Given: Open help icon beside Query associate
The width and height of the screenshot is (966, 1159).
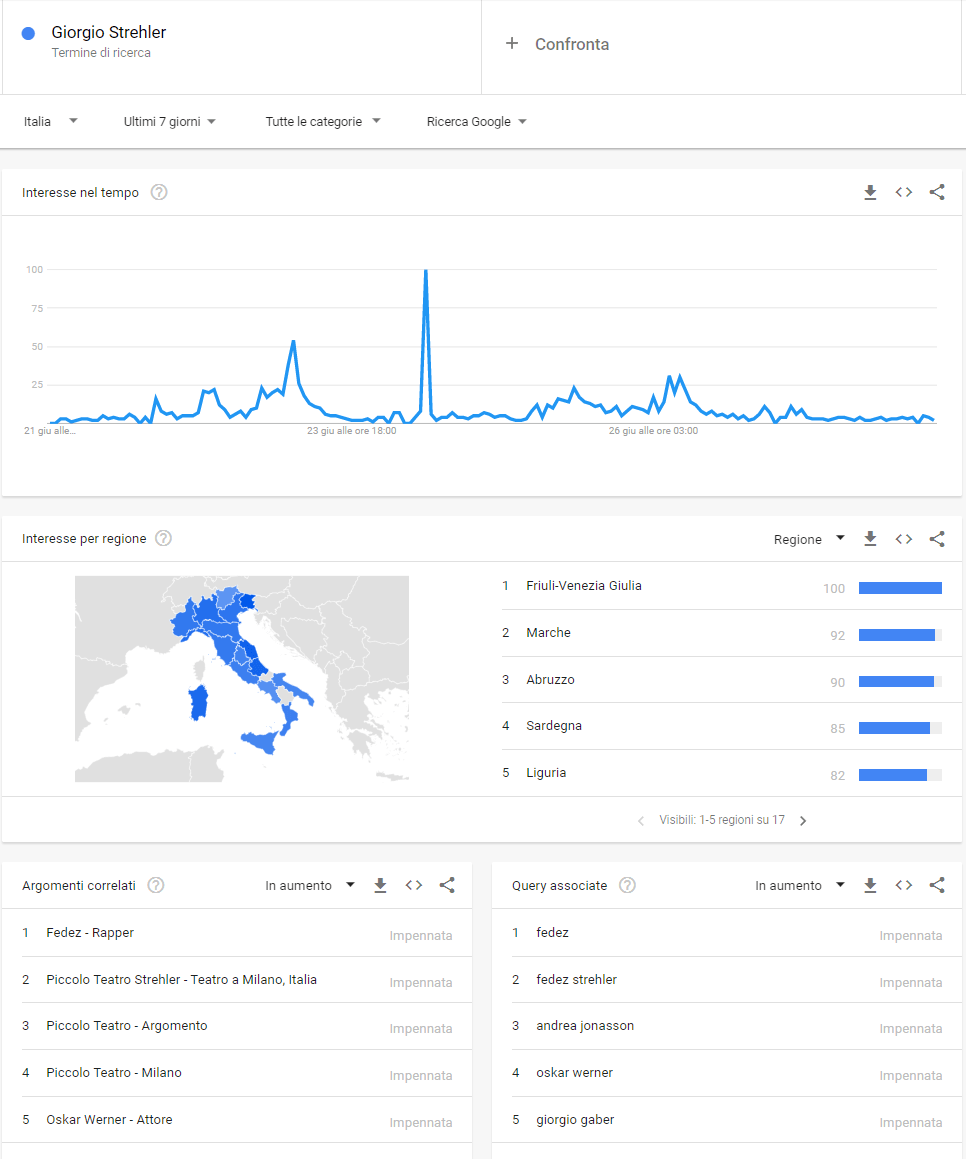Looking at the screenshot, I should 627,885.
